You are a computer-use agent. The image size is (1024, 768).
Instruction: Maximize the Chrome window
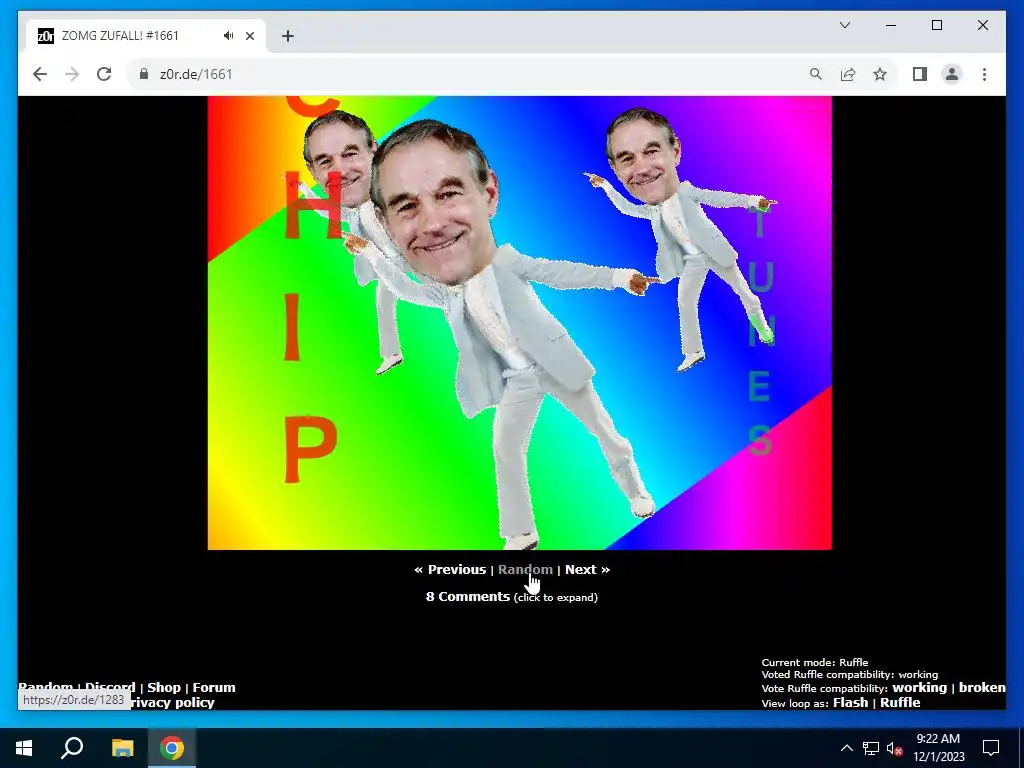click(x=936, y=25)
